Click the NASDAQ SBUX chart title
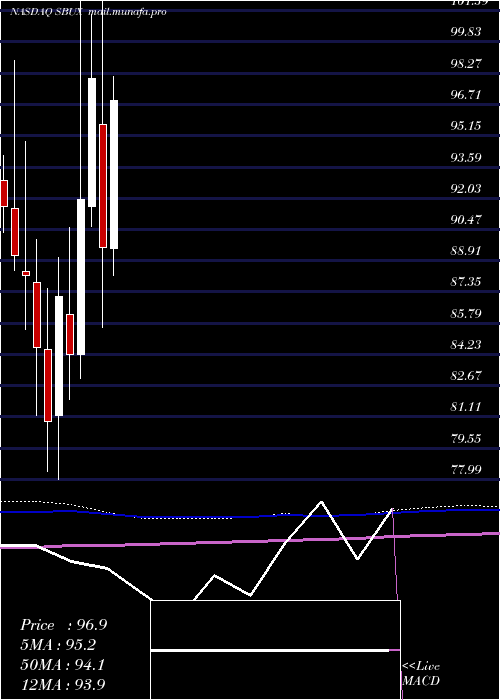The width and height of the screenshot is (500, 700). point(88,12)
